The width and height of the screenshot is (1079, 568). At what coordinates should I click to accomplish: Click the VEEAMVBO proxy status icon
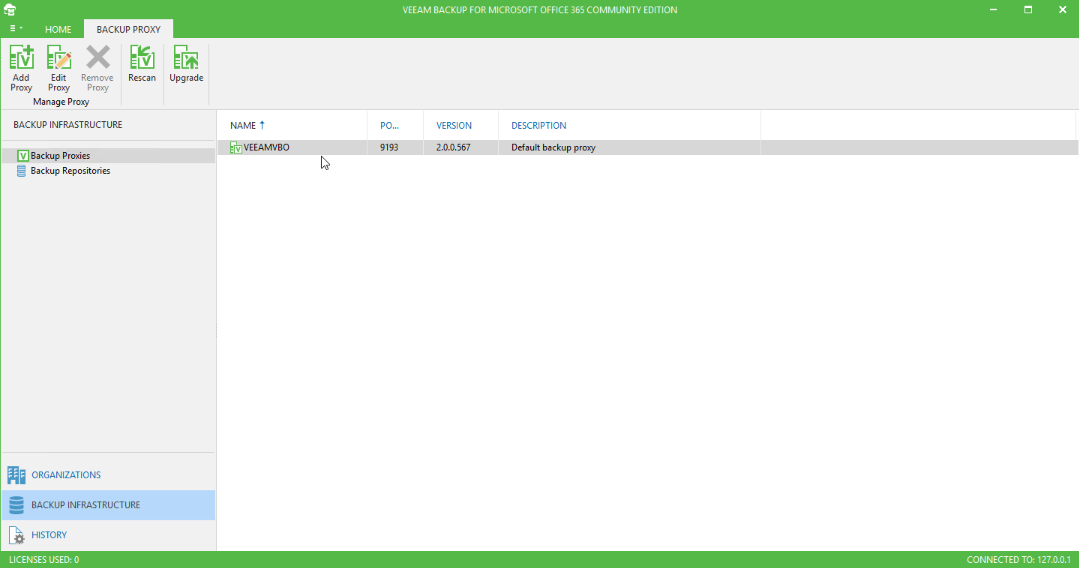tap(236, 147)
